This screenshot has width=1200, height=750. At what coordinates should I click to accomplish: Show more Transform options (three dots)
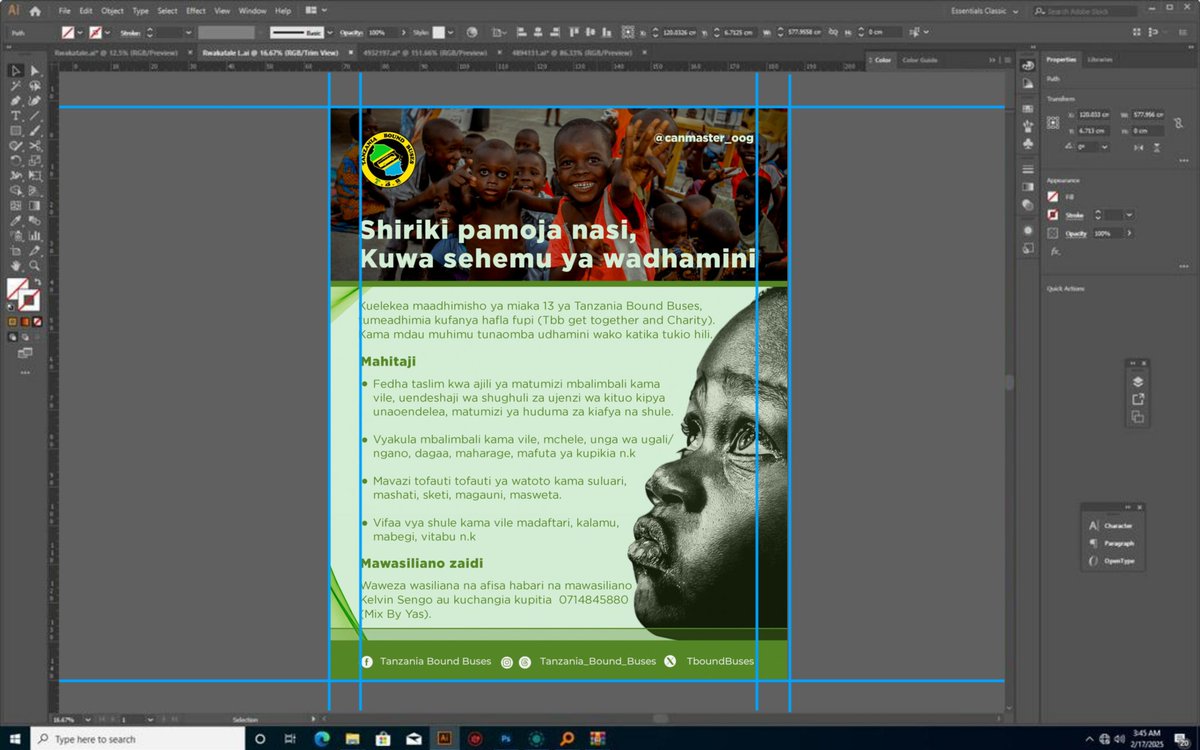(1184, 160)
